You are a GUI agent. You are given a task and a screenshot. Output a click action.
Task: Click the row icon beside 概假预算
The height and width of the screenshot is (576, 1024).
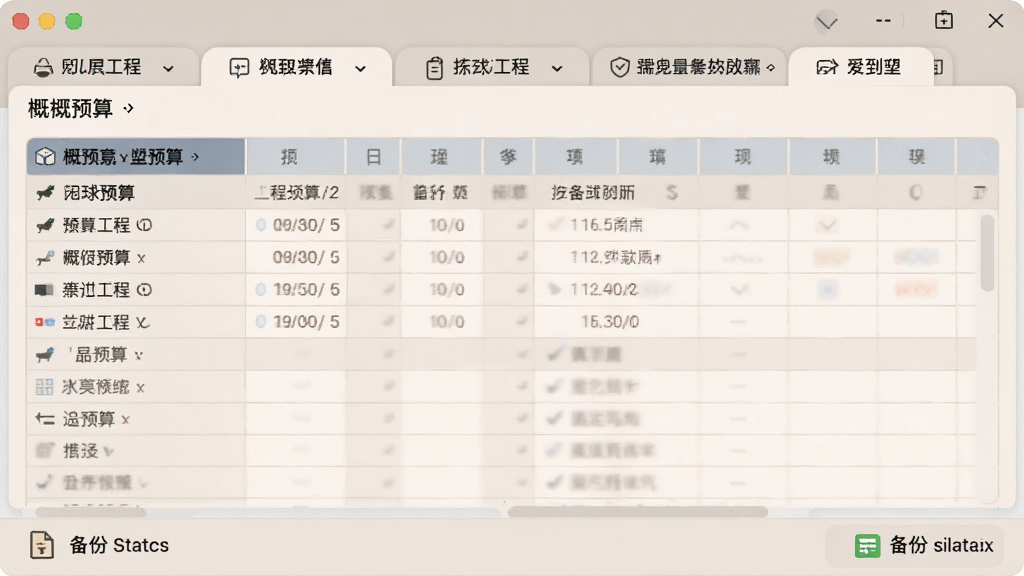click(x=45, y=258)
